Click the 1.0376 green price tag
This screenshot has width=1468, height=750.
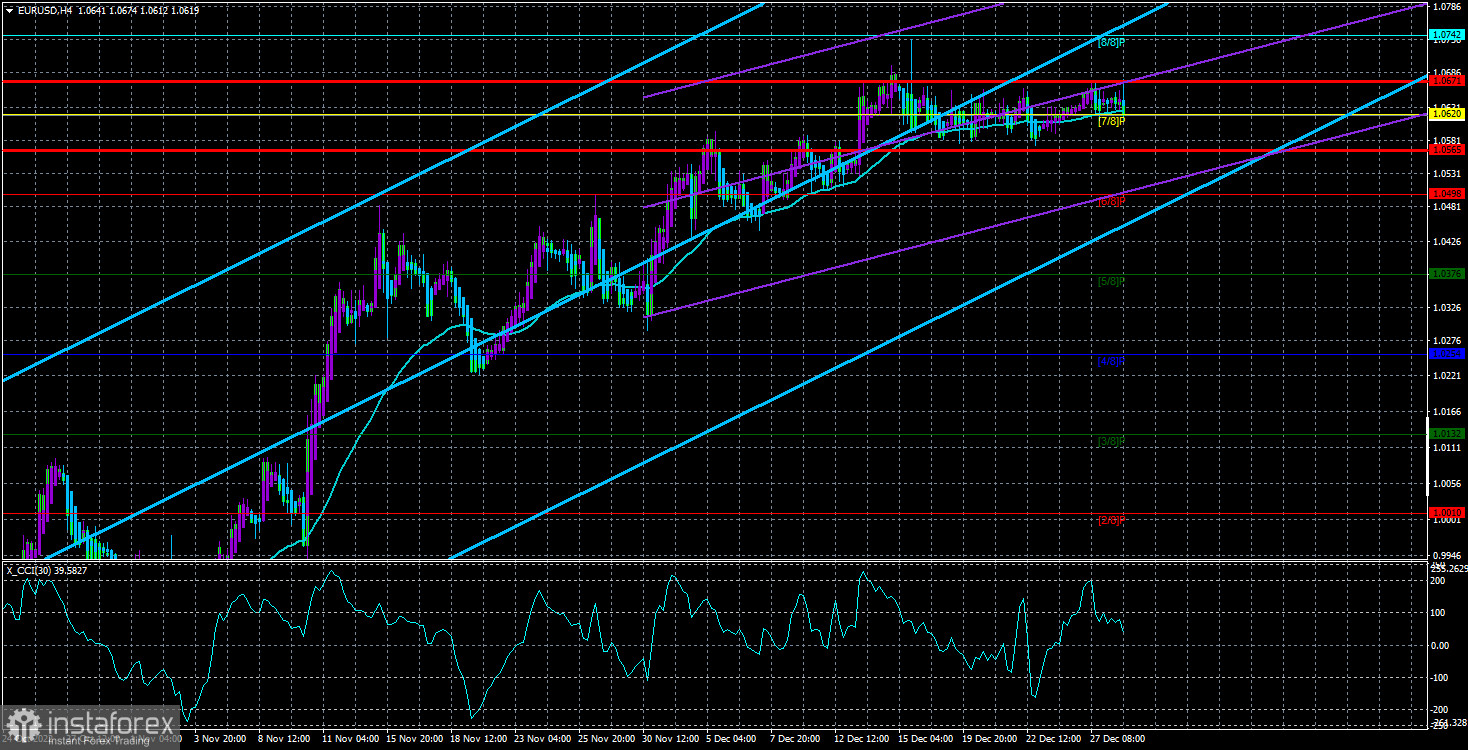[x=1447, y=273]
